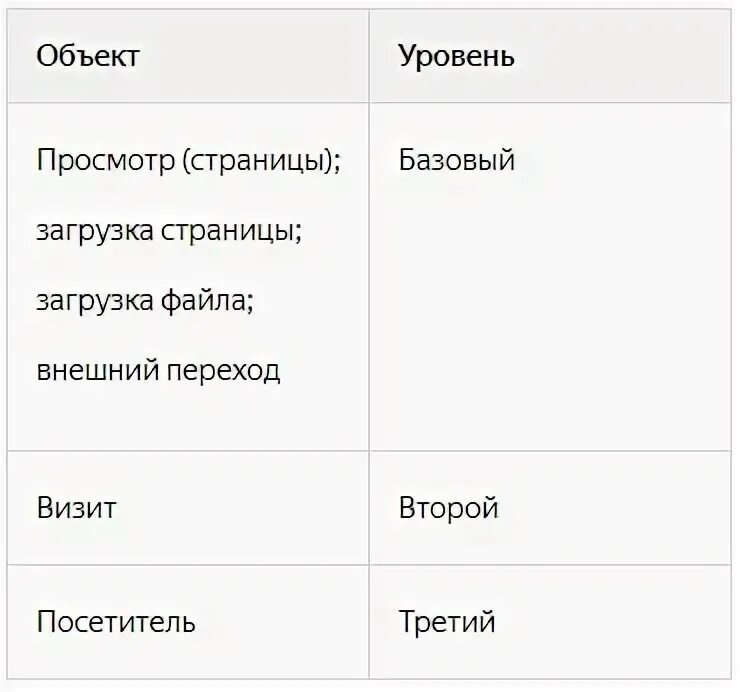
Task: Click the "Базовый" level cell text
Action: pyautogui.click(x=457, y=160)
